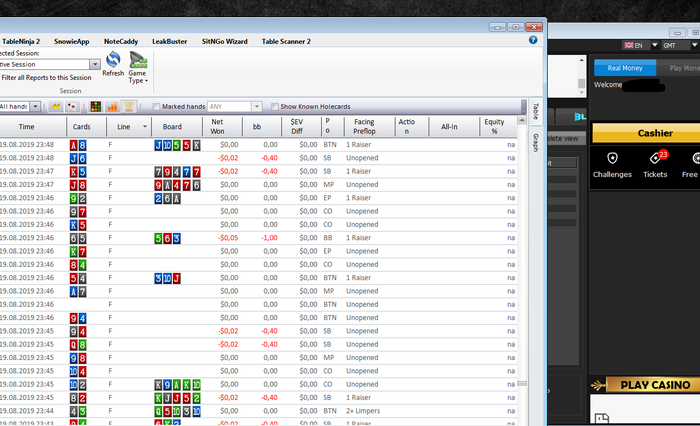
Task: Open the ANY marked hands dropdown
Action: tap(257, 106)
